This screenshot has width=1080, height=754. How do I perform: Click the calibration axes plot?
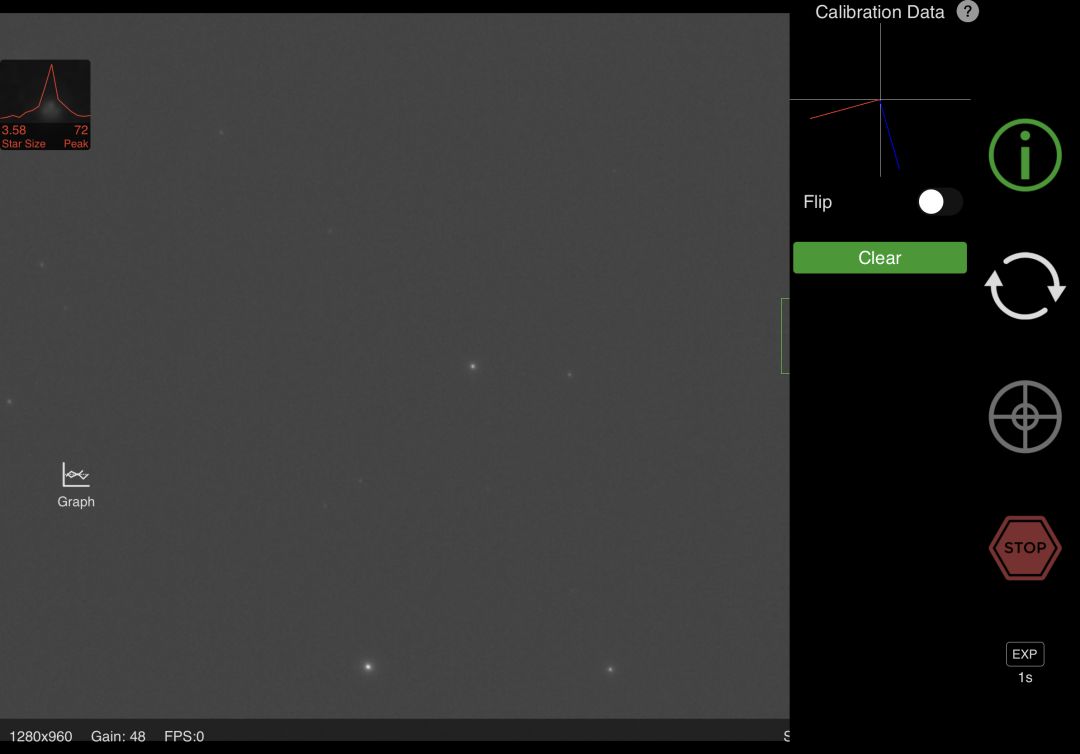click(x=880, y=100)
